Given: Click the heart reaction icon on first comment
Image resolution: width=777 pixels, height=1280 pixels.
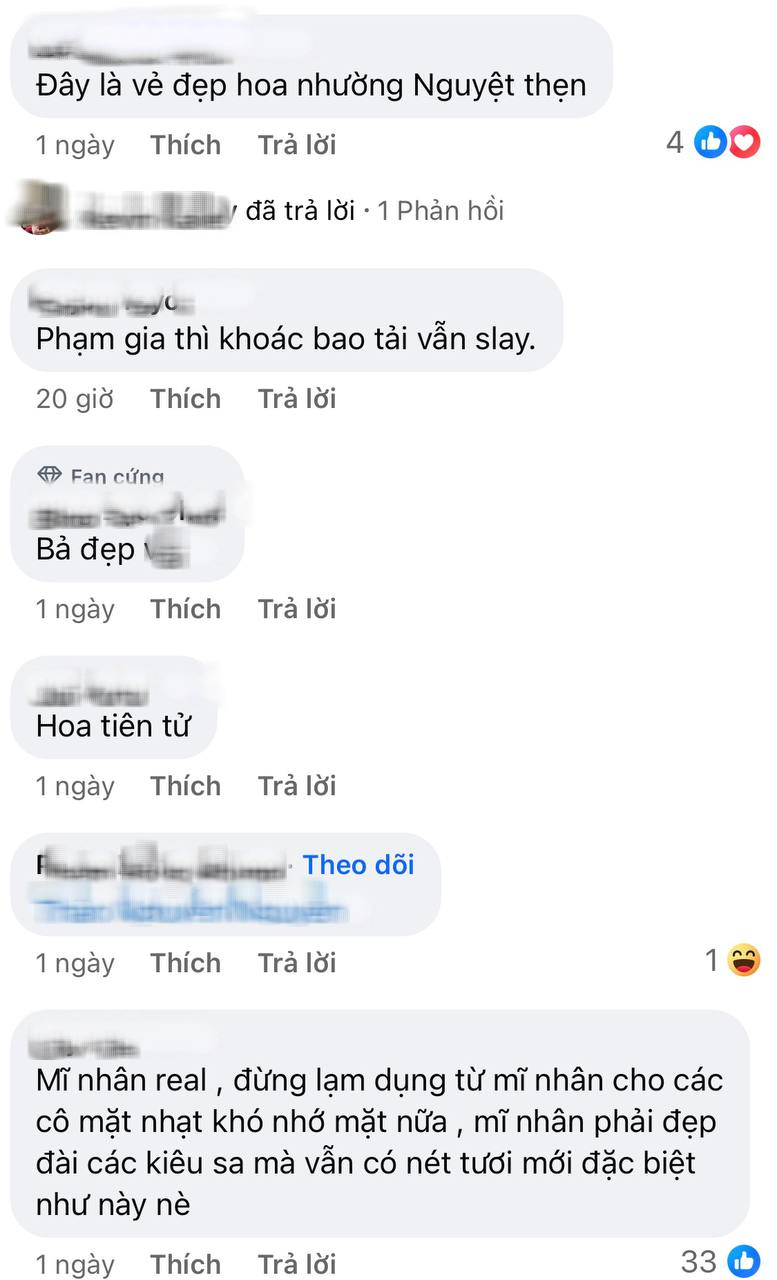Looking at the screenshot, I should pos(743,143).
